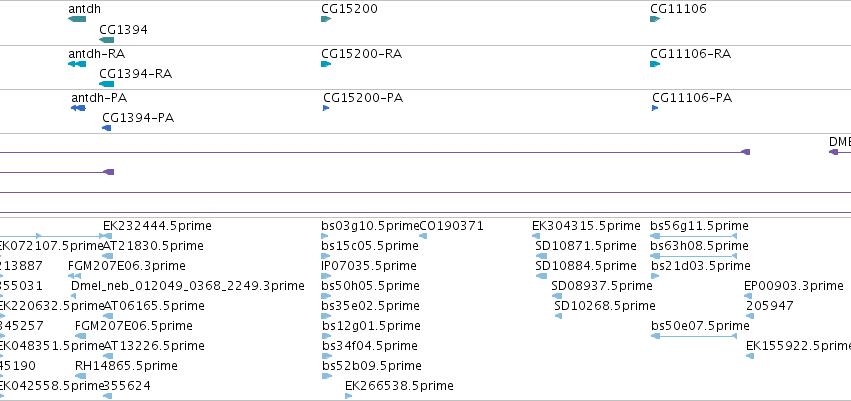Select the CG15200 gene glyph
This screenshot has width=851, height=401.
coord(326,19)
